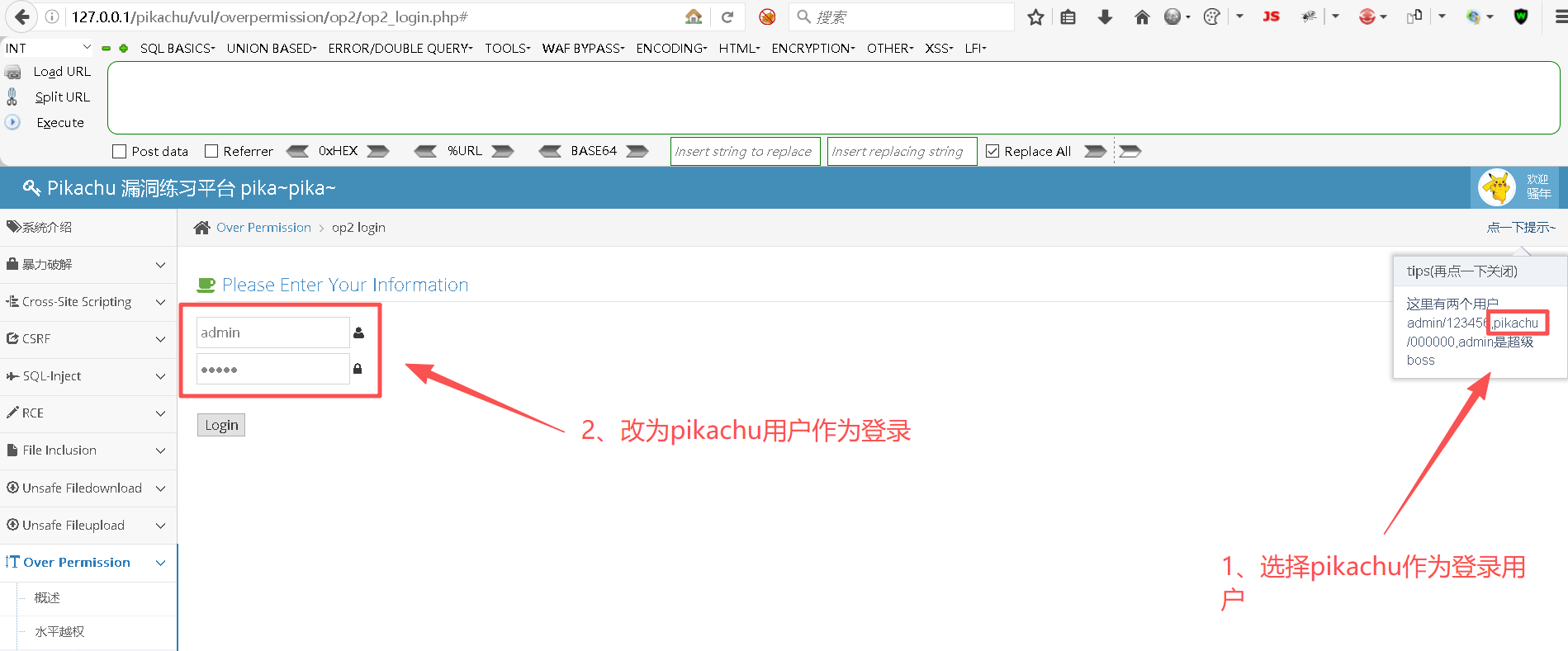
Task: Click the browser search box
Action: [x=902, y=17]
